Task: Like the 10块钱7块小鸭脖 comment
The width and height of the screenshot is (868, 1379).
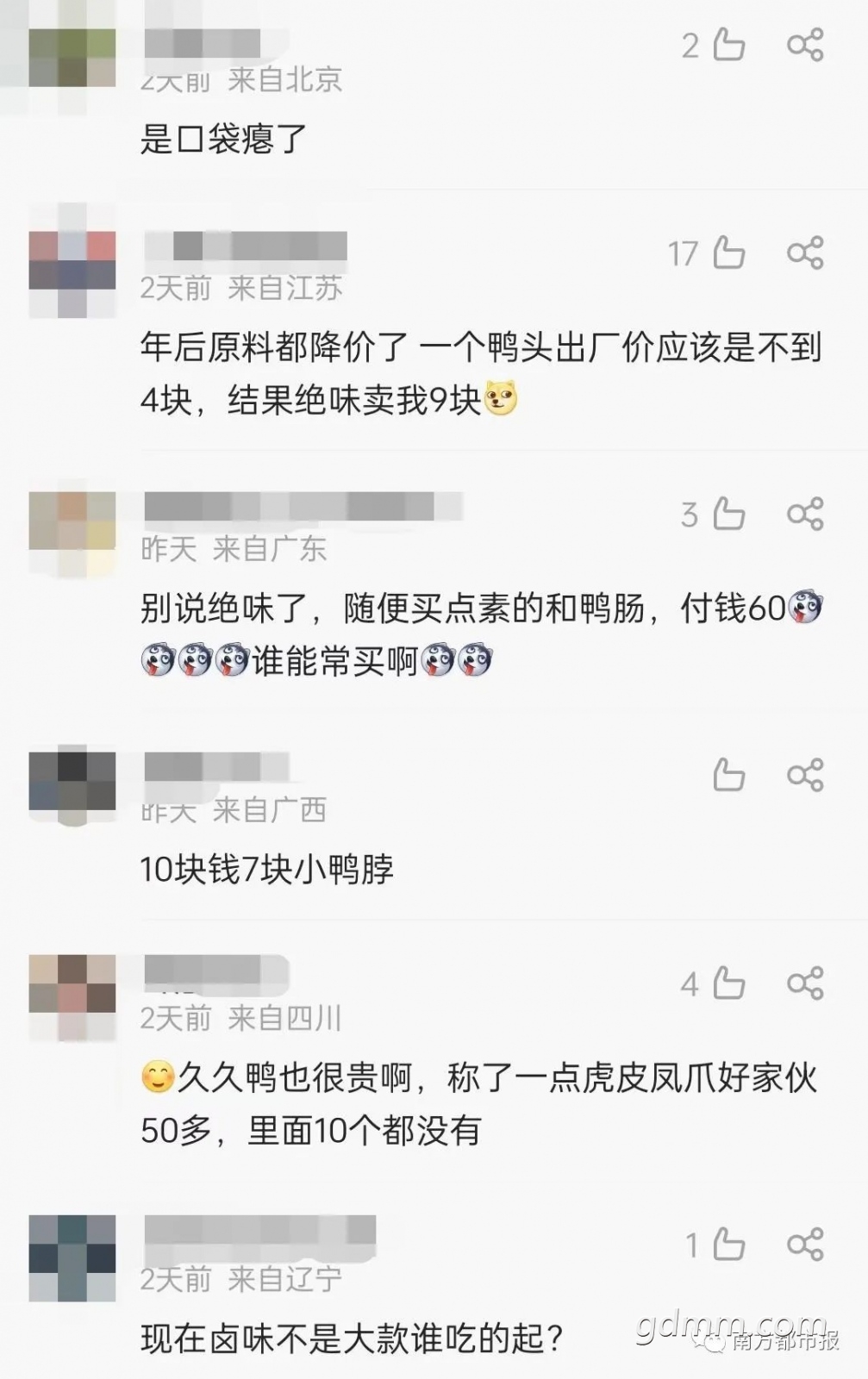Action: pos(728,775)
